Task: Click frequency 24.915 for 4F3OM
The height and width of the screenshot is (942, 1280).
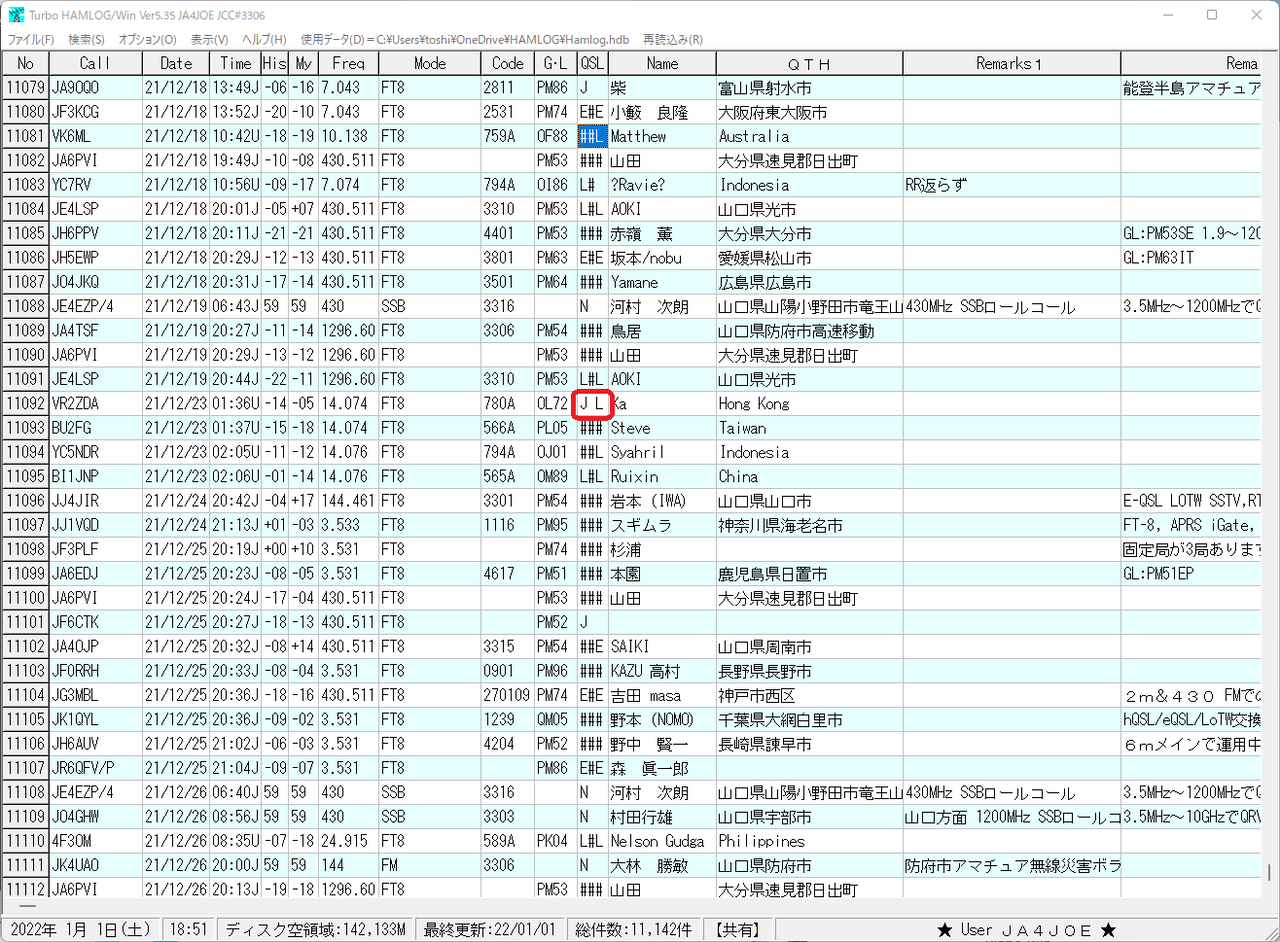Action: click(344, 841)
